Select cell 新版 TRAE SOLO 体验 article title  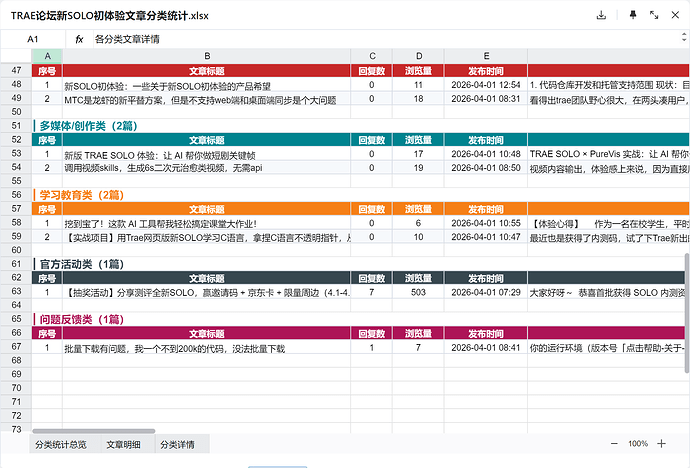click(207, 154)
